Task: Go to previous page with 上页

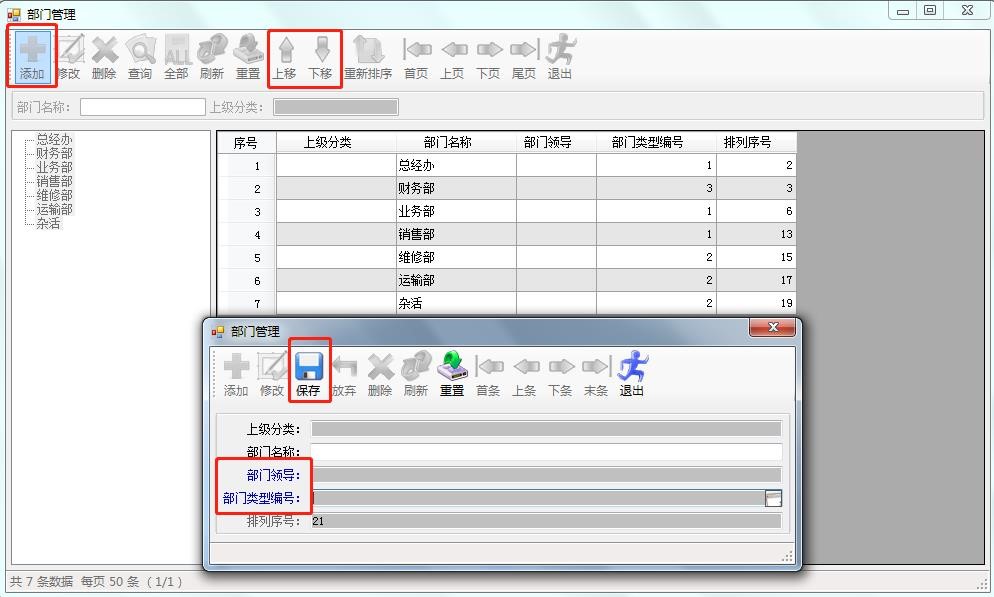Action: click(x=452, y=57)
